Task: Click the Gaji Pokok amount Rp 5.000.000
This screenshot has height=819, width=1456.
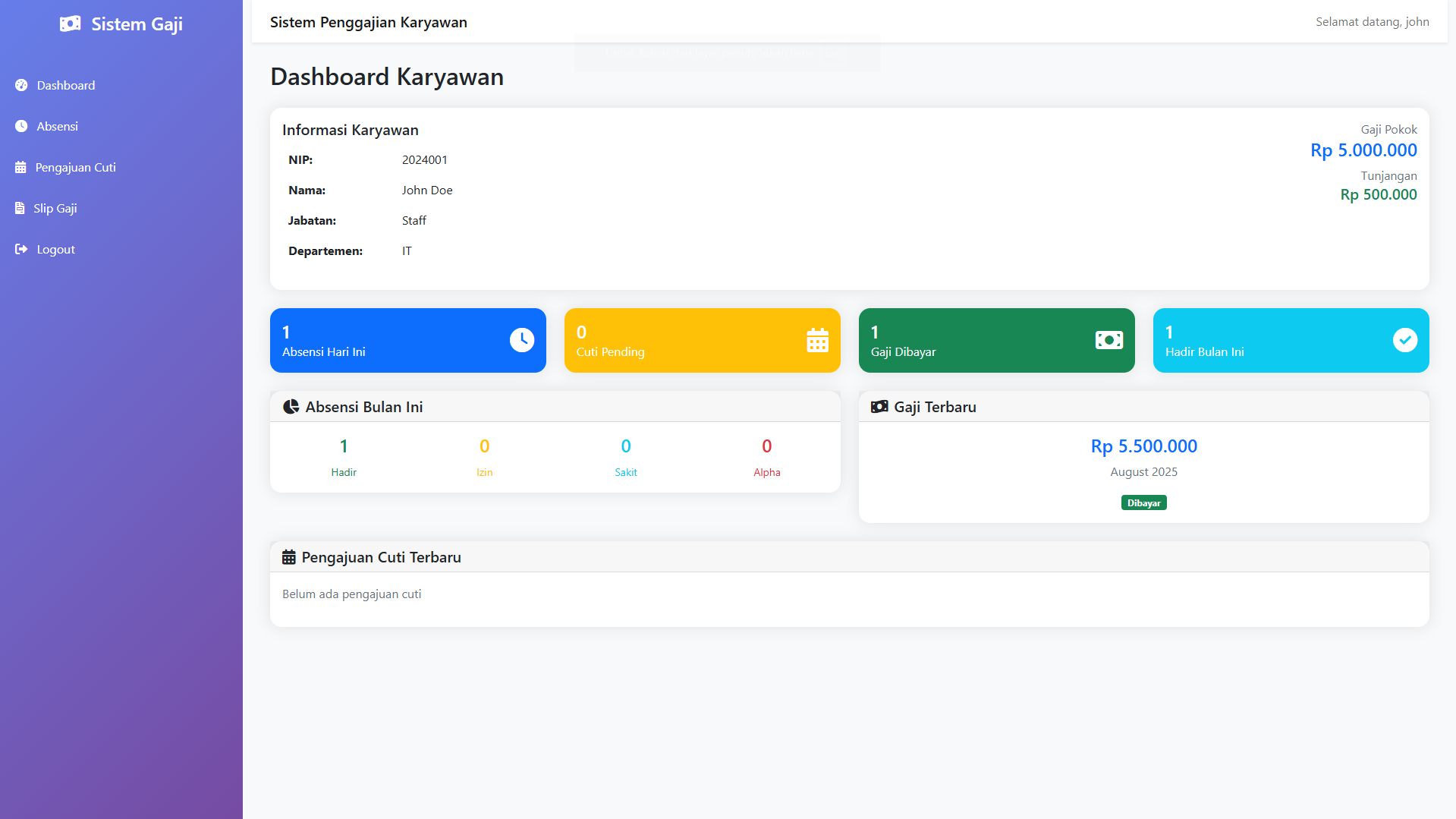Action: coord(1363,150)
